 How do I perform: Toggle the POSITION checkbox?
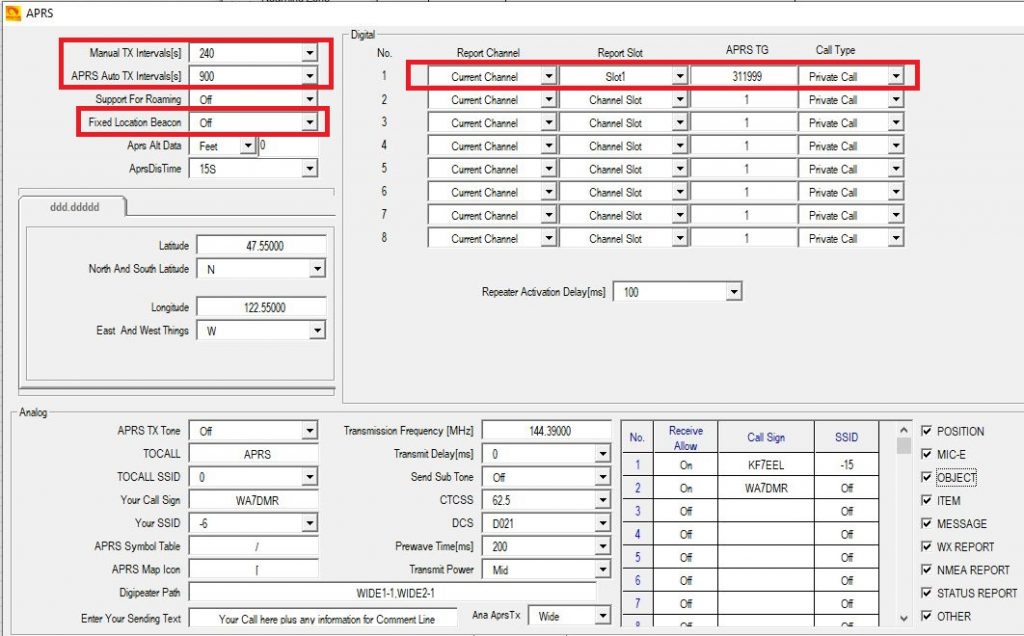(926, 431)
